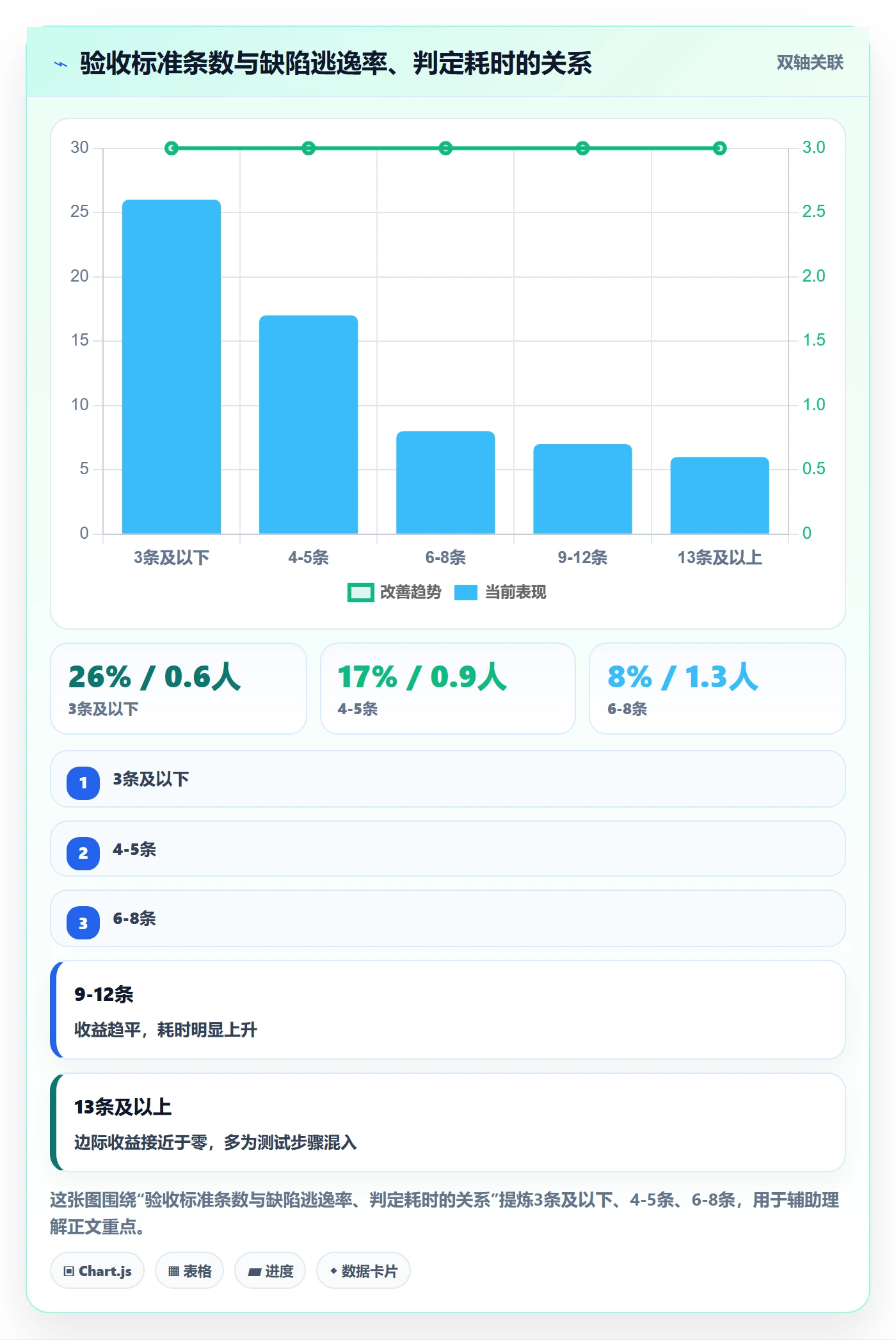Click text 边际收益接近于零，多为测试步骤混入
896x1340 pixels.
(216, 1142)
